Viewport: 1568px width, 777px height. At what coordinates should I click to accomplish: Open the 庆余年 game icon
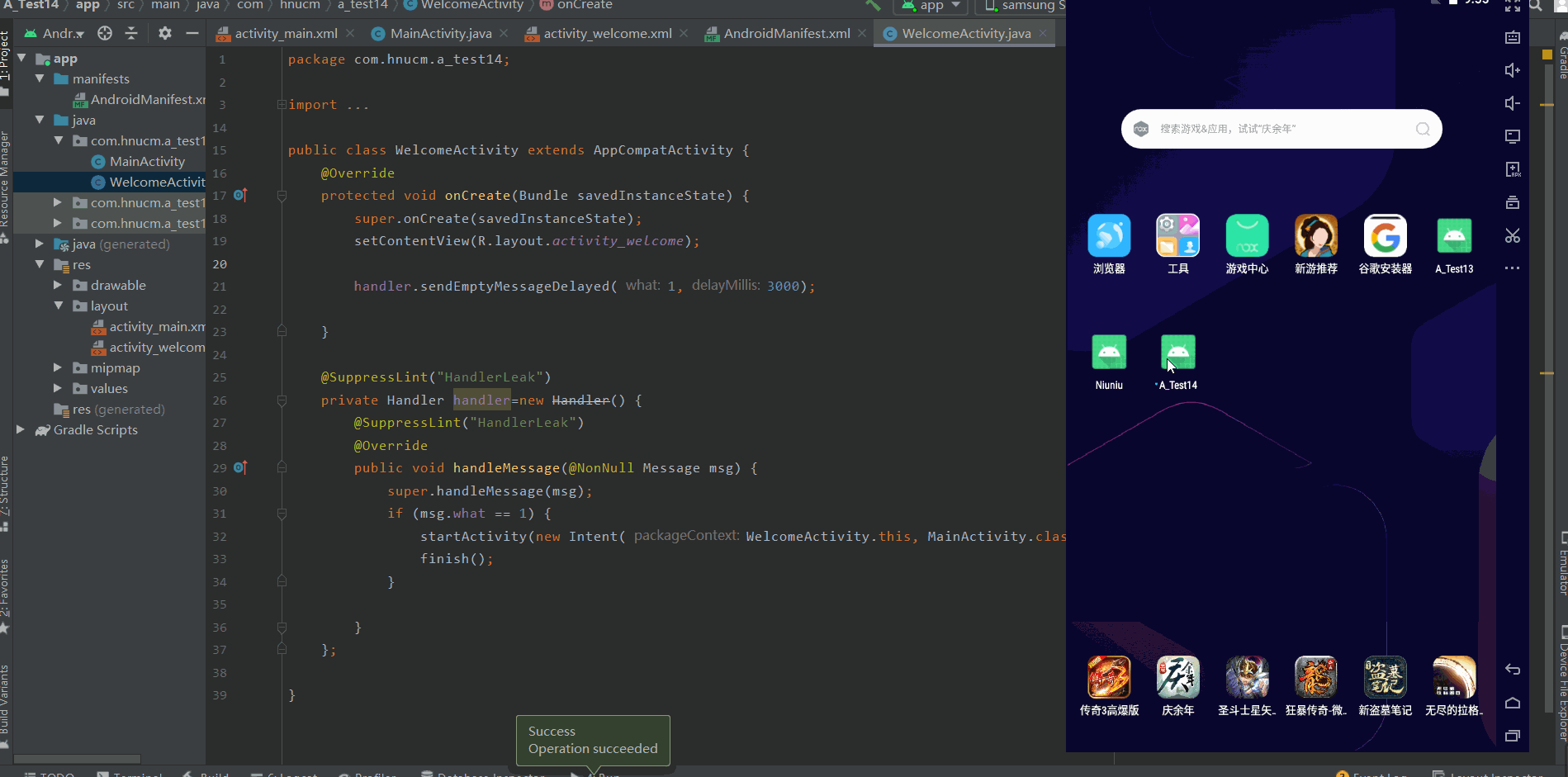pyautogui.click(x=1178, y=677)
